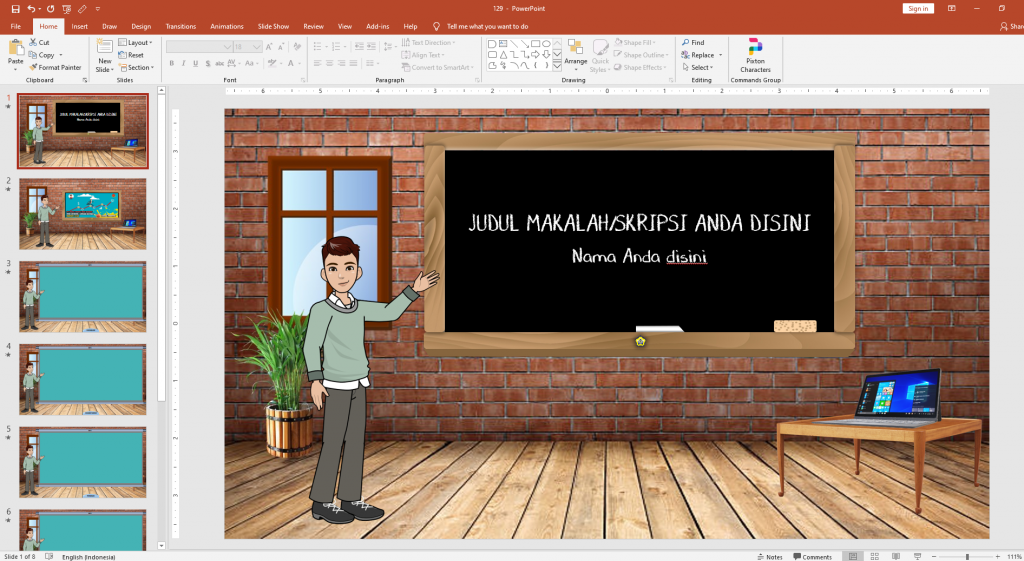Image resolution: width=1024 pixels, height=561 pixels.
Task: Expand the shapes gallery More arrow
Action: click(x=557, y=66)
